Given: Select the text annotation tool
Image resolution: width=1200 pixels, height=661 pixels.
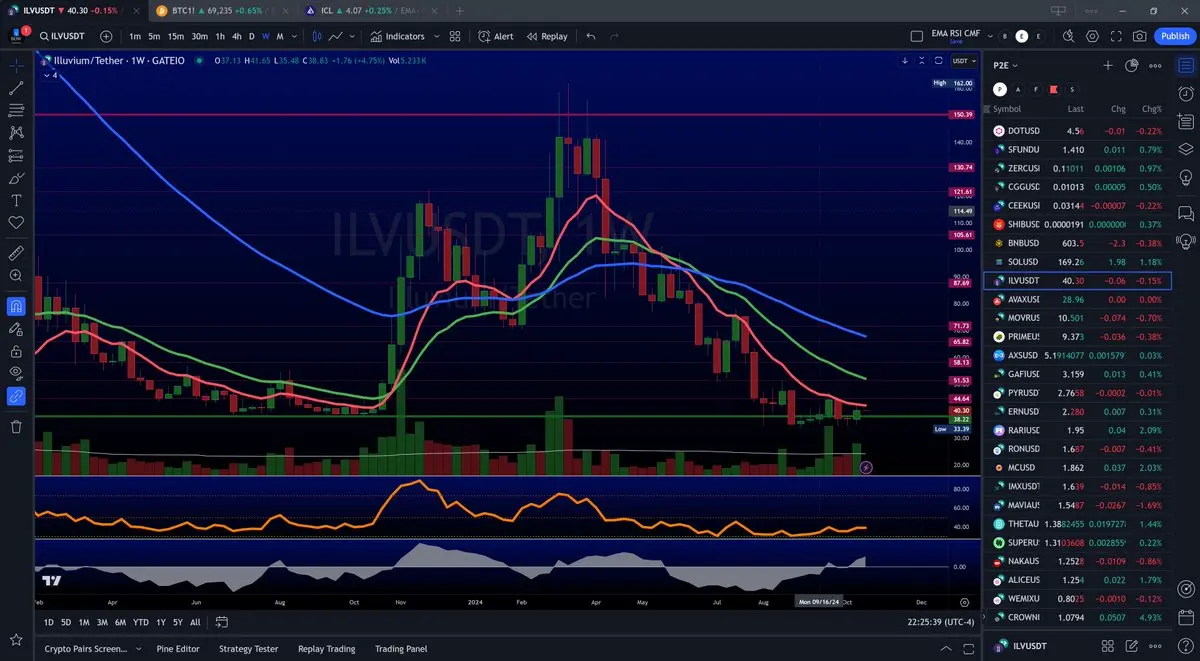Looking at the screenshot, I should pyautogui.click(x=16, y=200).
